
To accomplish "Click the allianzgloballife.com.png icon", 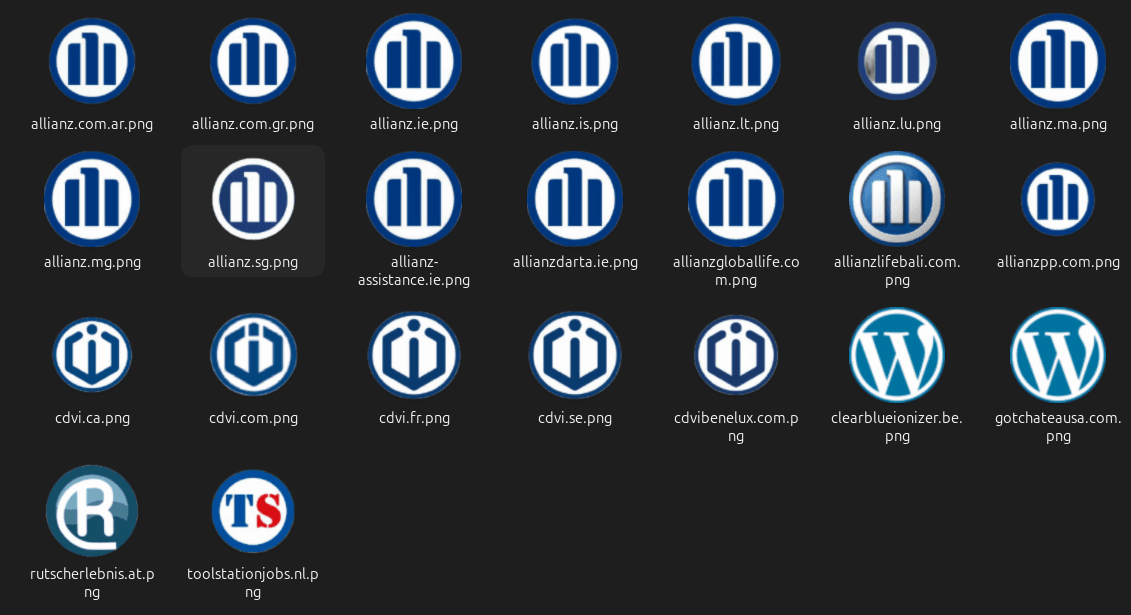I will [736, 199].
